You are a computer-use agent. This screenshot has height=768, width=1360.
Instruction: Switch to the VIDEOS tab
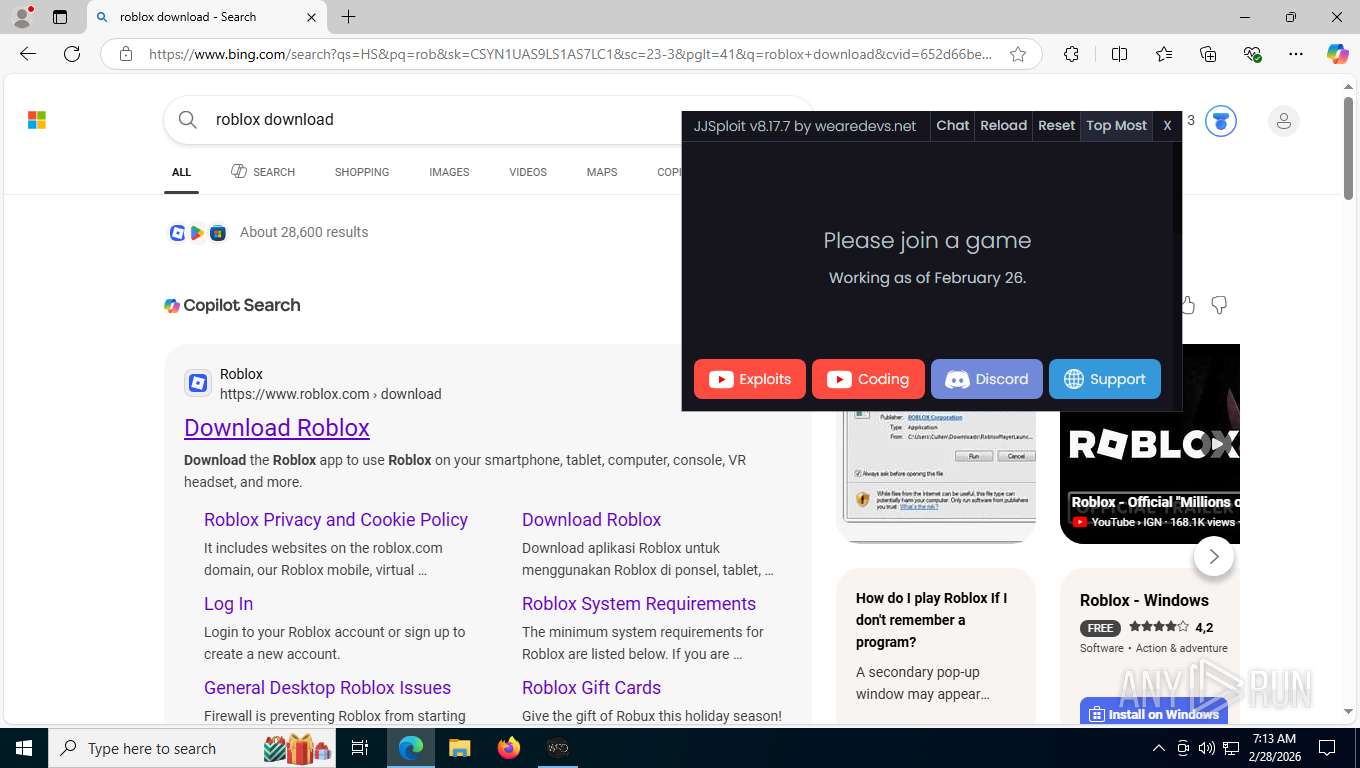tap(528, 172)
